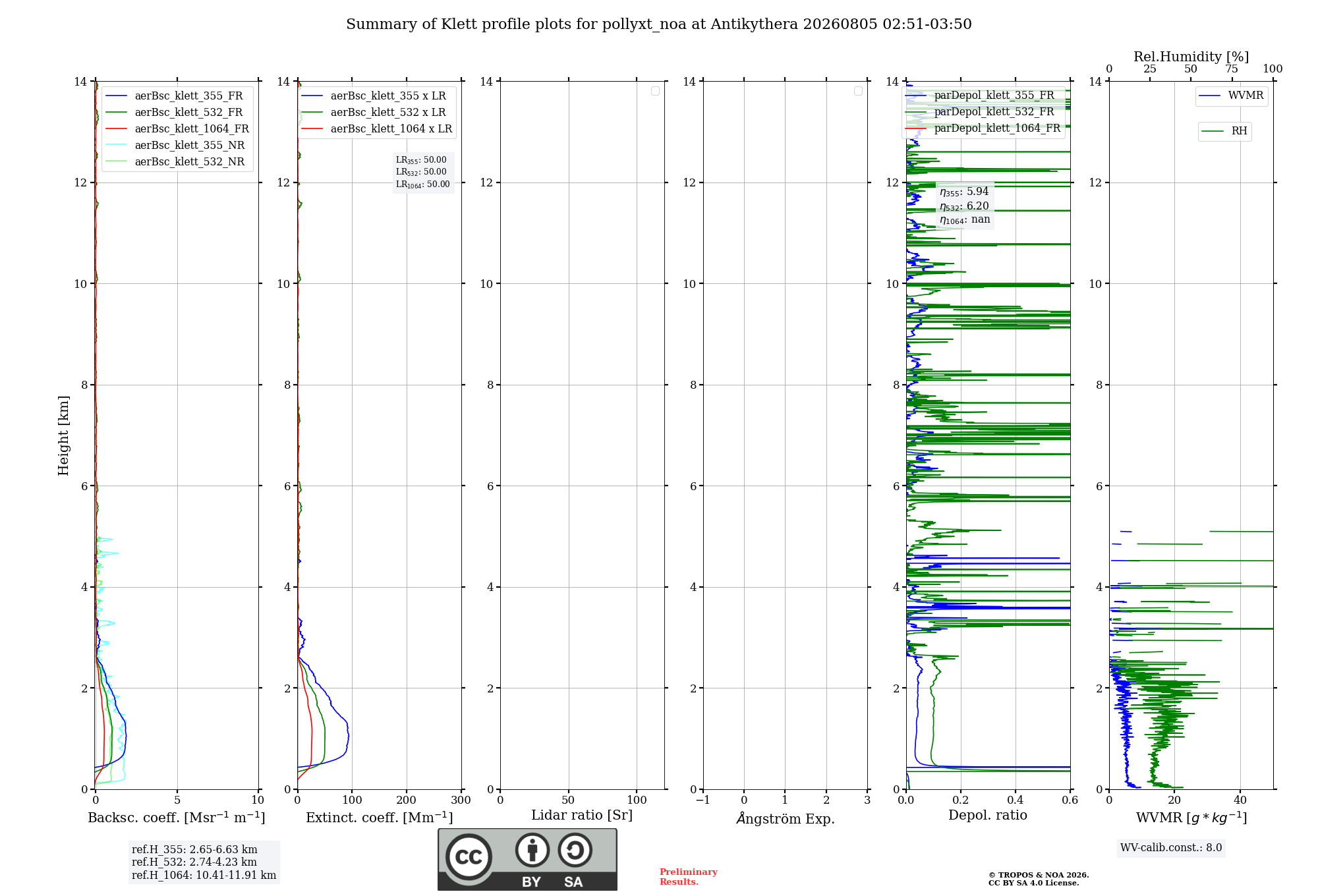
Task: Click the blue line swatch for aerBsc_klett_355_FR
Action: (116, 96)
